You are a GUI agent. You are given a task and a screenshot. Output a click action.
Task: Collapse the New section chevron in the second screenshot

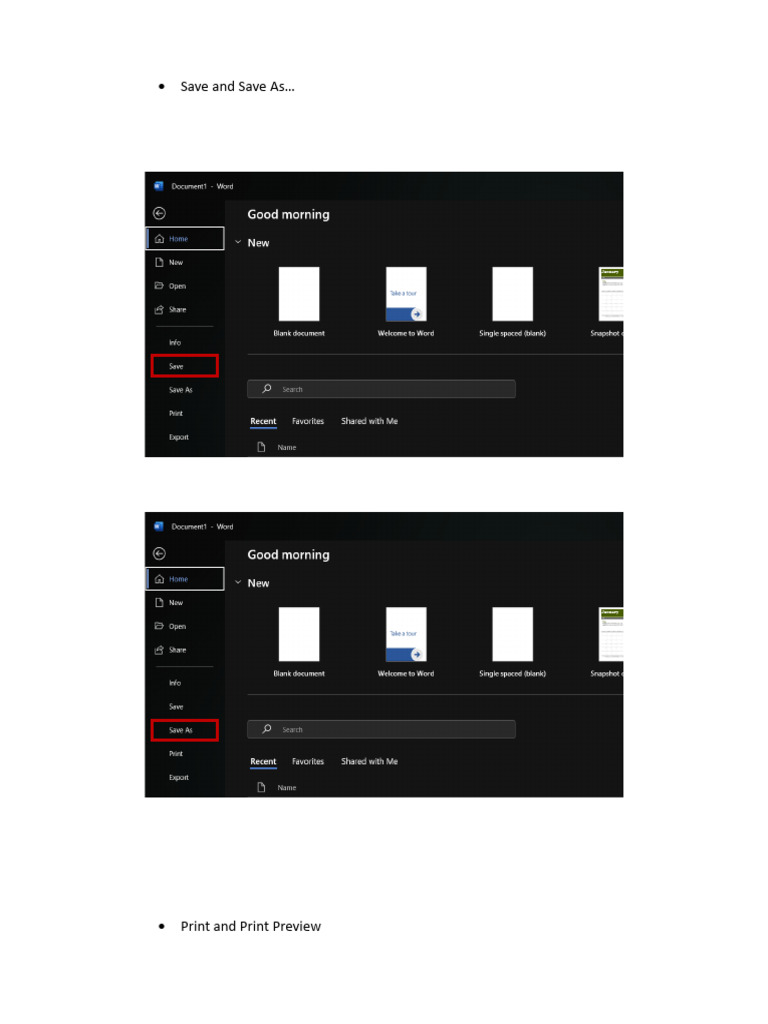(x=238, y=583)
